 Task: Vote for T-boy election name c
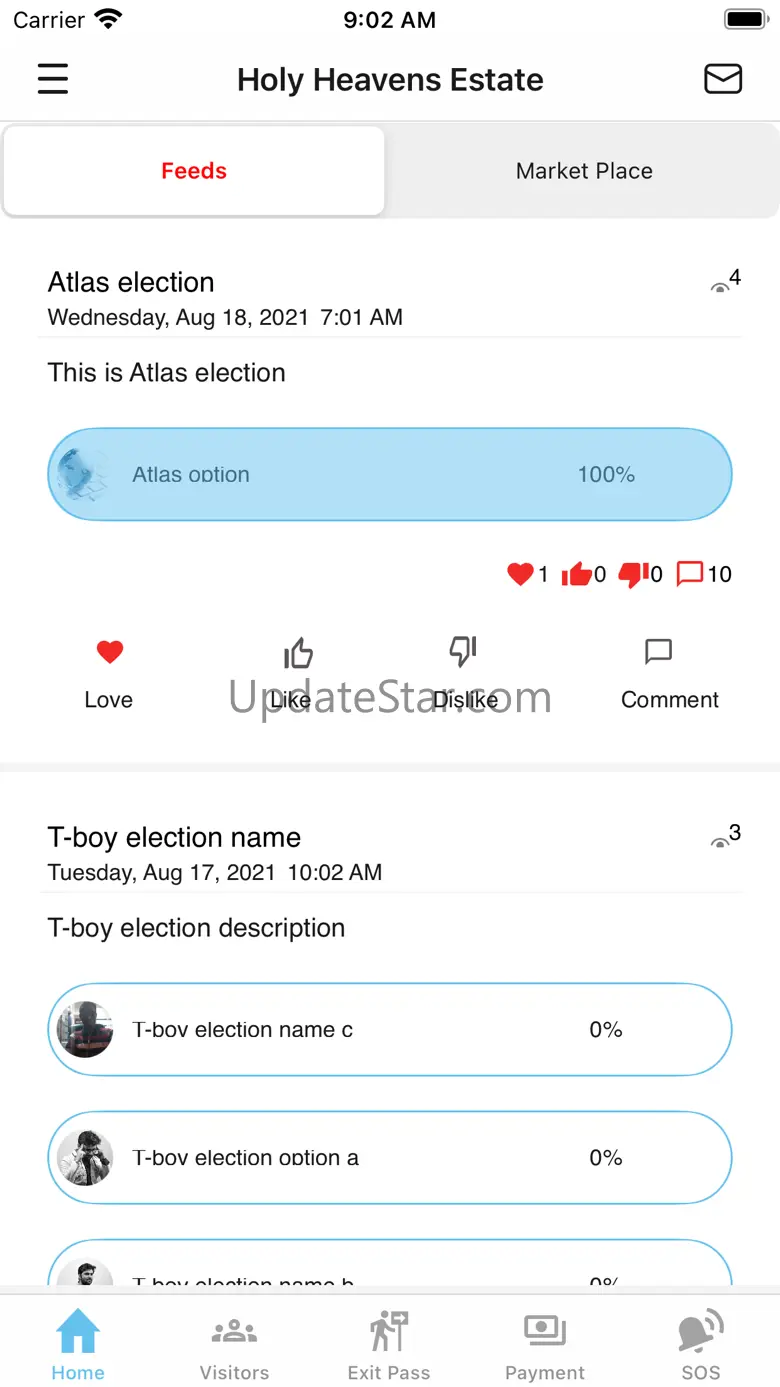[390, 1030]
